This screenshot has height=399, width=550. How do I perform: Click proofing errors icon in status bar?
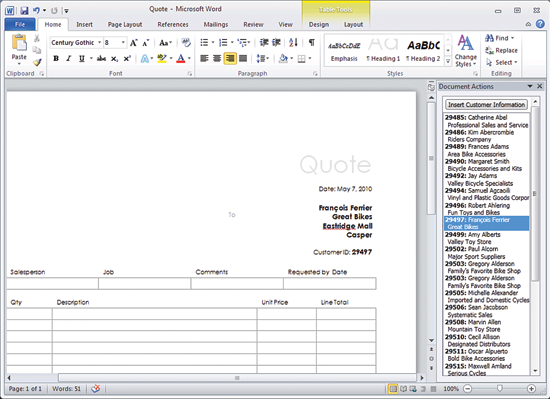click(x=95, y=388)
